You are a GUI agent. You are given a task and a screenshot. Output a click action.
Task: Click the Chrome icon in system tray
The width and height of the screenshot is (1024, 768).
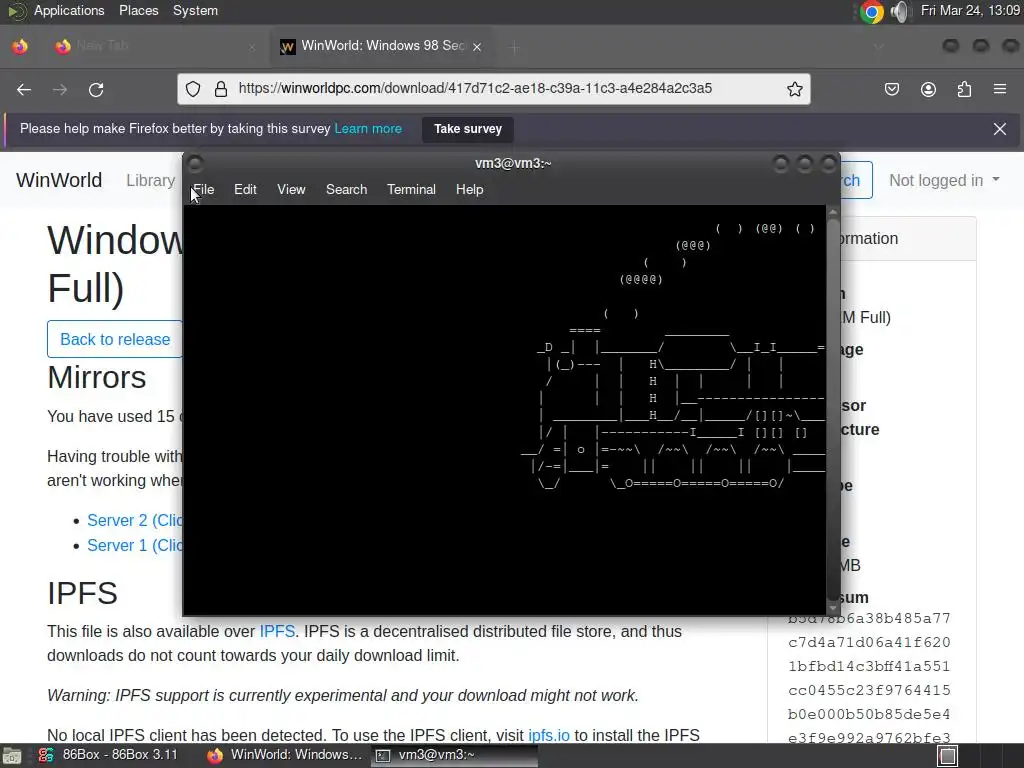871,11
